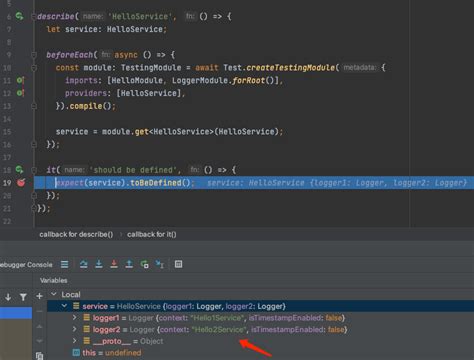The image size is (474, 360).
Task: Select 'callback for it()' breadcrumb
Action: [x=152, y=234]
